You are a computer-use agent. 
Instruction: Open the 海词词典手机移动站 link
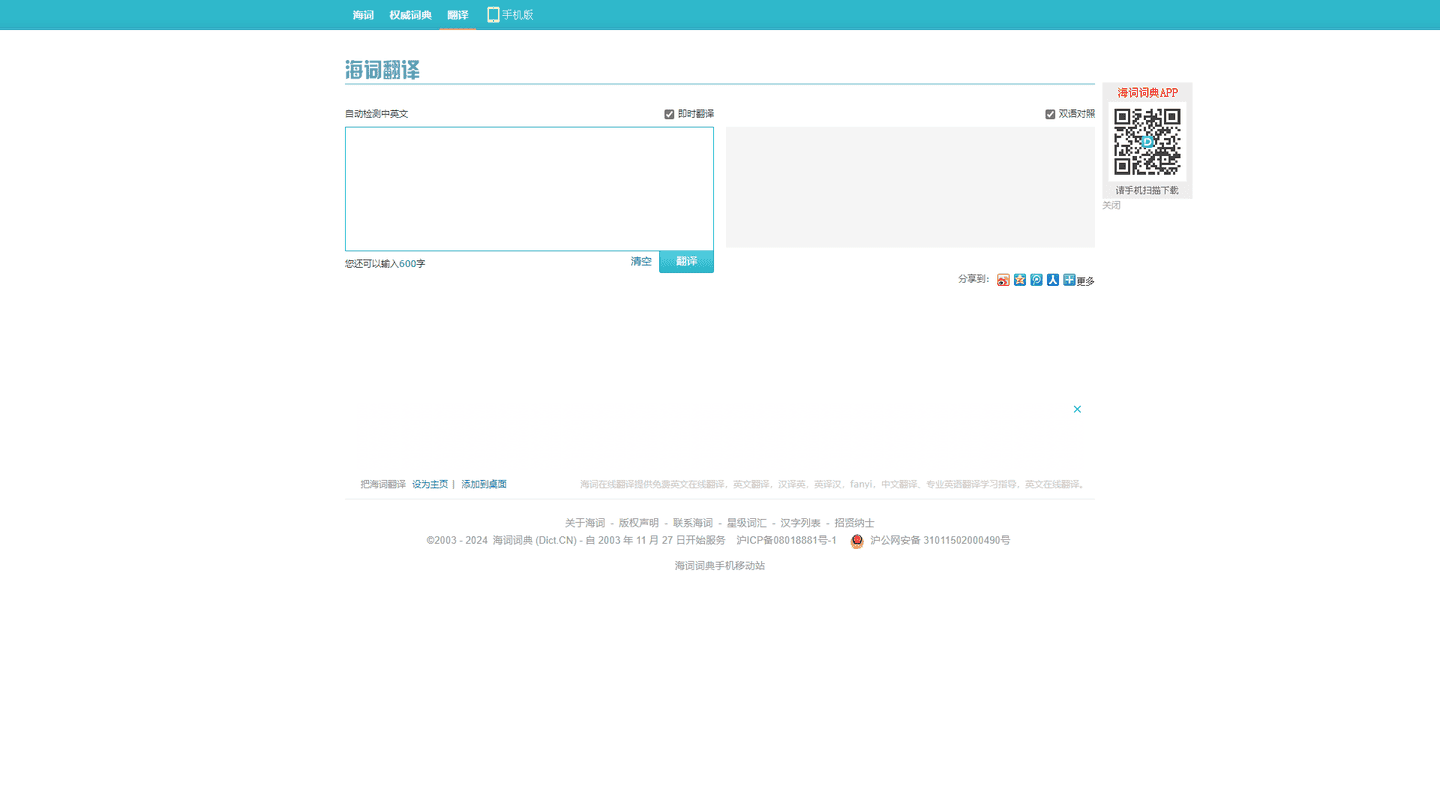click(x=720, y=566)
